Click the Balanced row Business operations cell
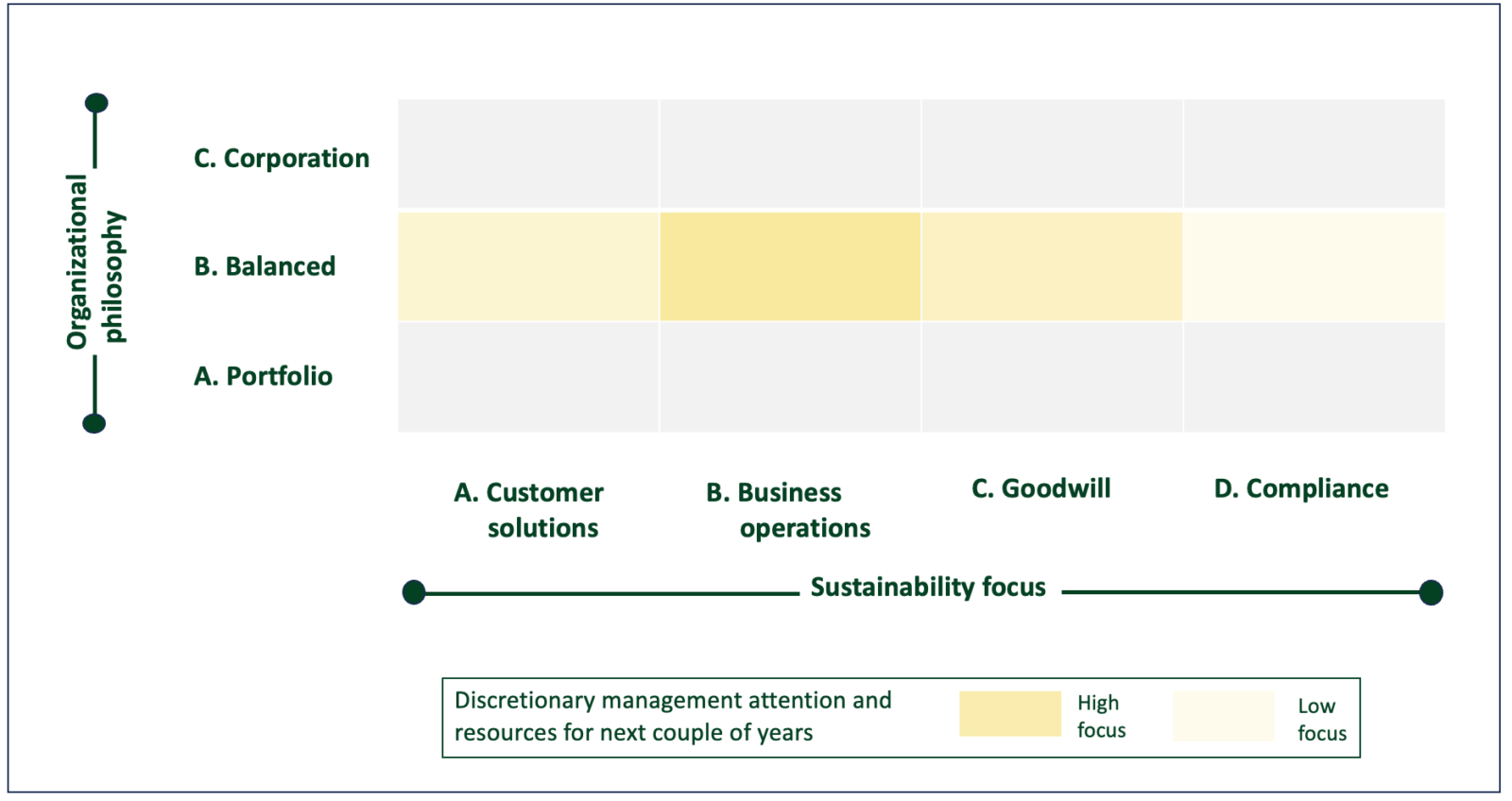The height and width of the screenshot is (801, 1512). coord(790,266)
